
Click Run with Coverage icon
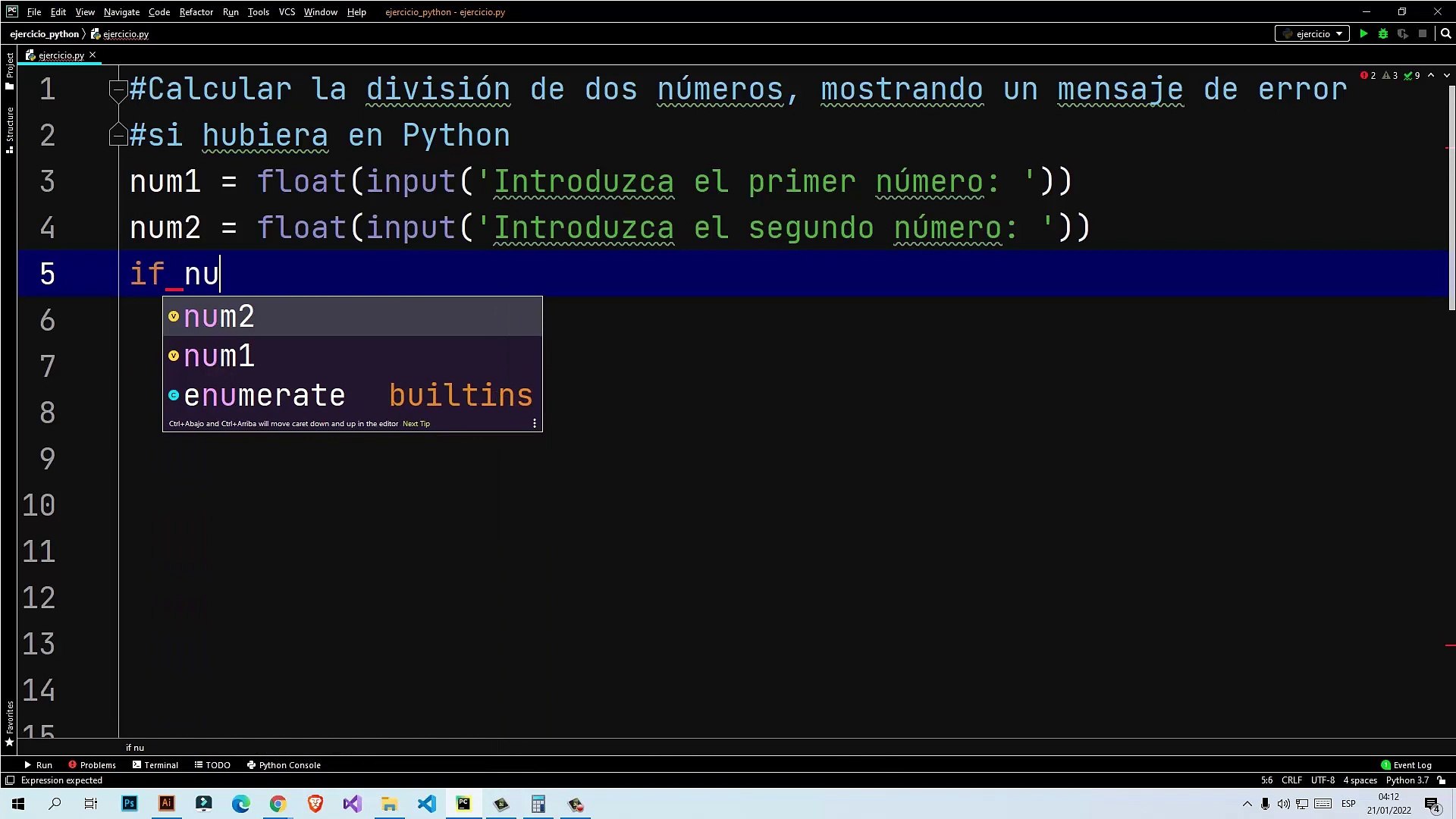(1402, 33)
